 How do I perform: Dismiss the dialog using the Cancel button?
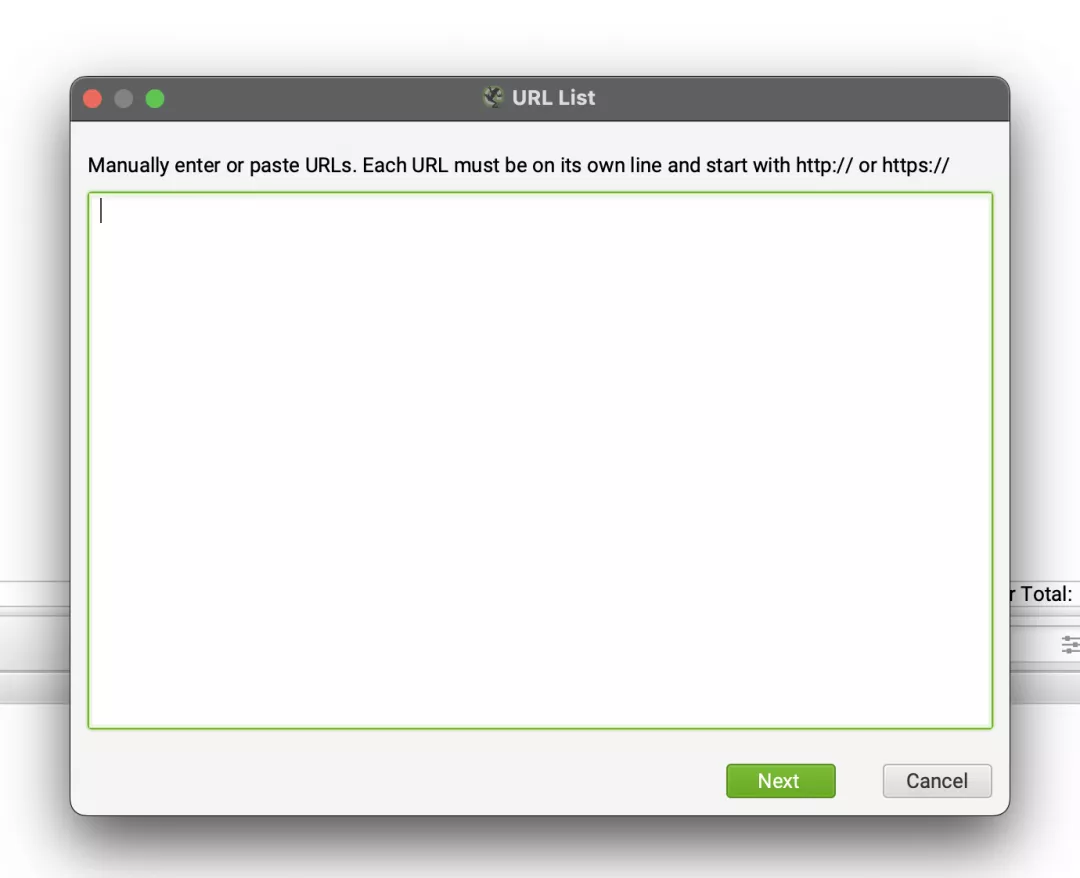pos(937,781)
